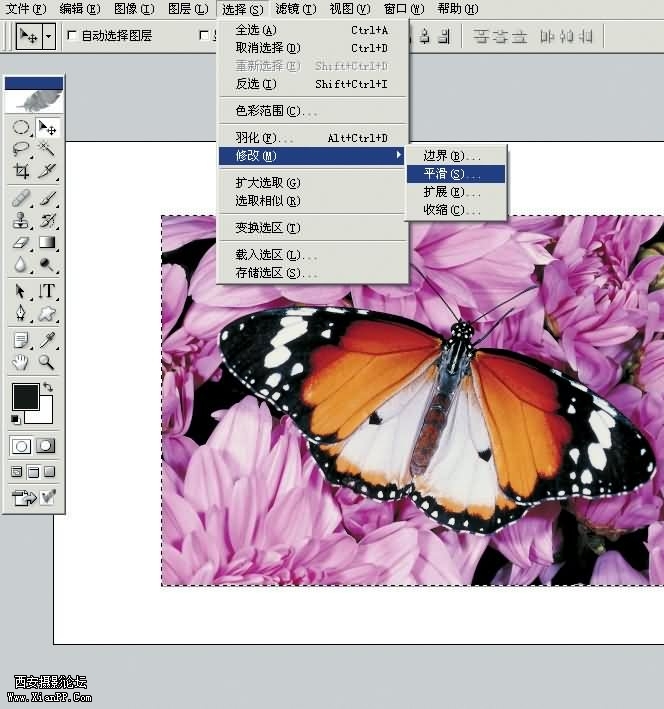Select the Eraser tool

21,242
